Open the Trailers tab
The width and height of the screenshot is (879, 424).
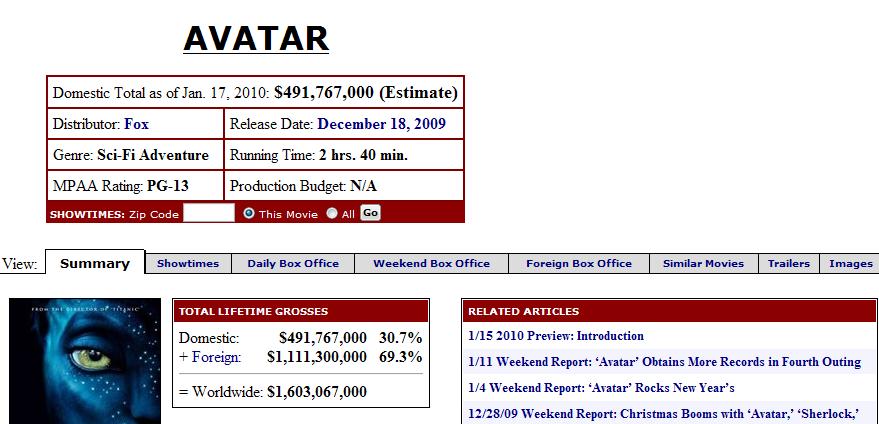[789, 264]
